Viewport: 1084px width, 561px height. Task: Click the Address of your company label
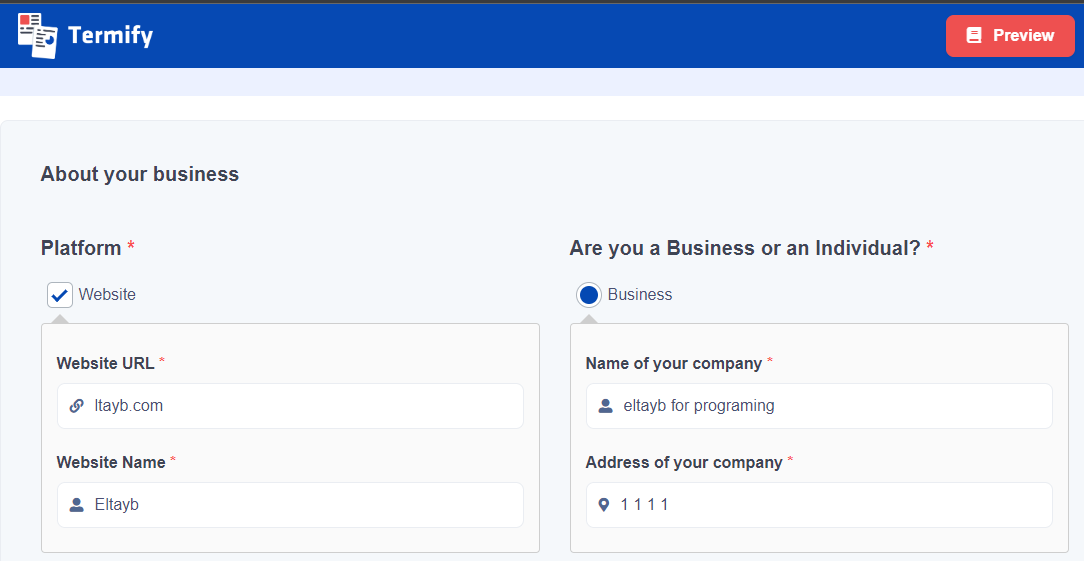point(684,462)
